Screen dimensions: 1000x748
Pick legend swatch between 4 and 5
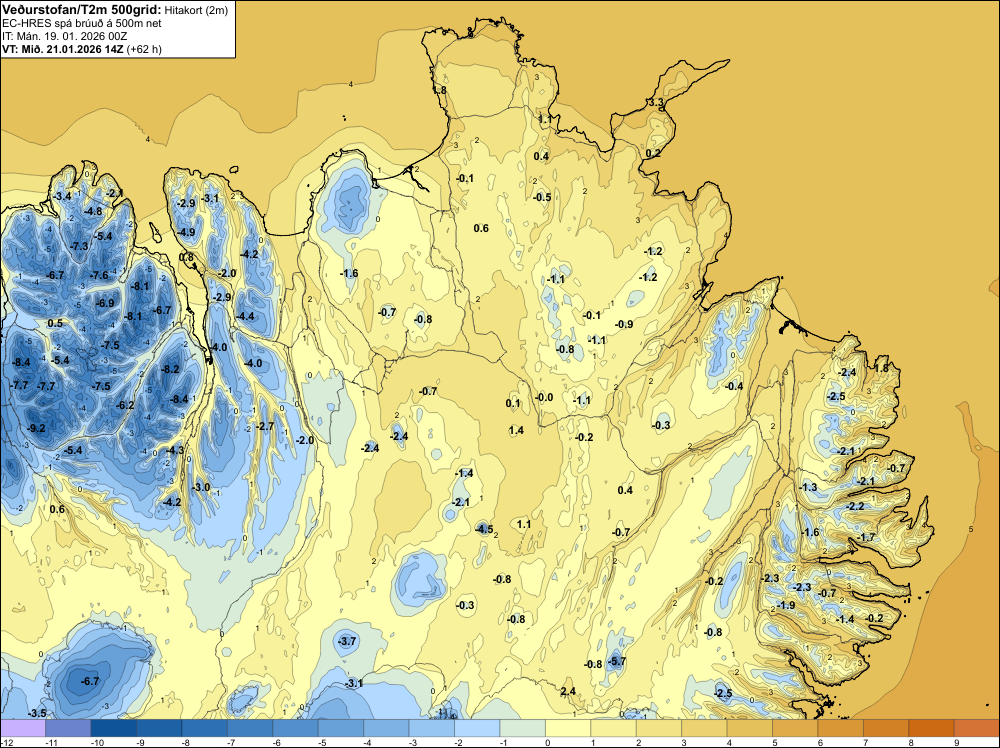[750, 728]
